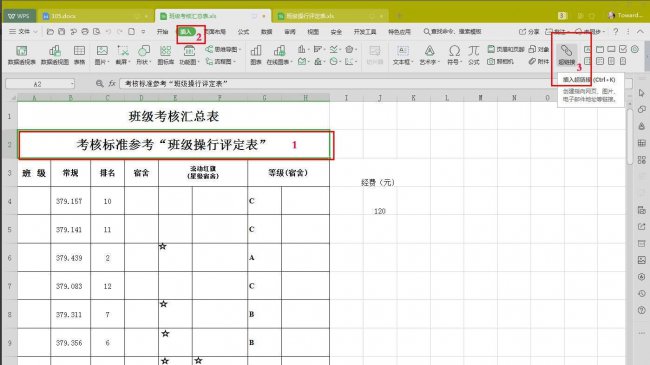Select cell with title 班级考核汇总表
This screenshot has width=650, height=365.
(174, 116)
